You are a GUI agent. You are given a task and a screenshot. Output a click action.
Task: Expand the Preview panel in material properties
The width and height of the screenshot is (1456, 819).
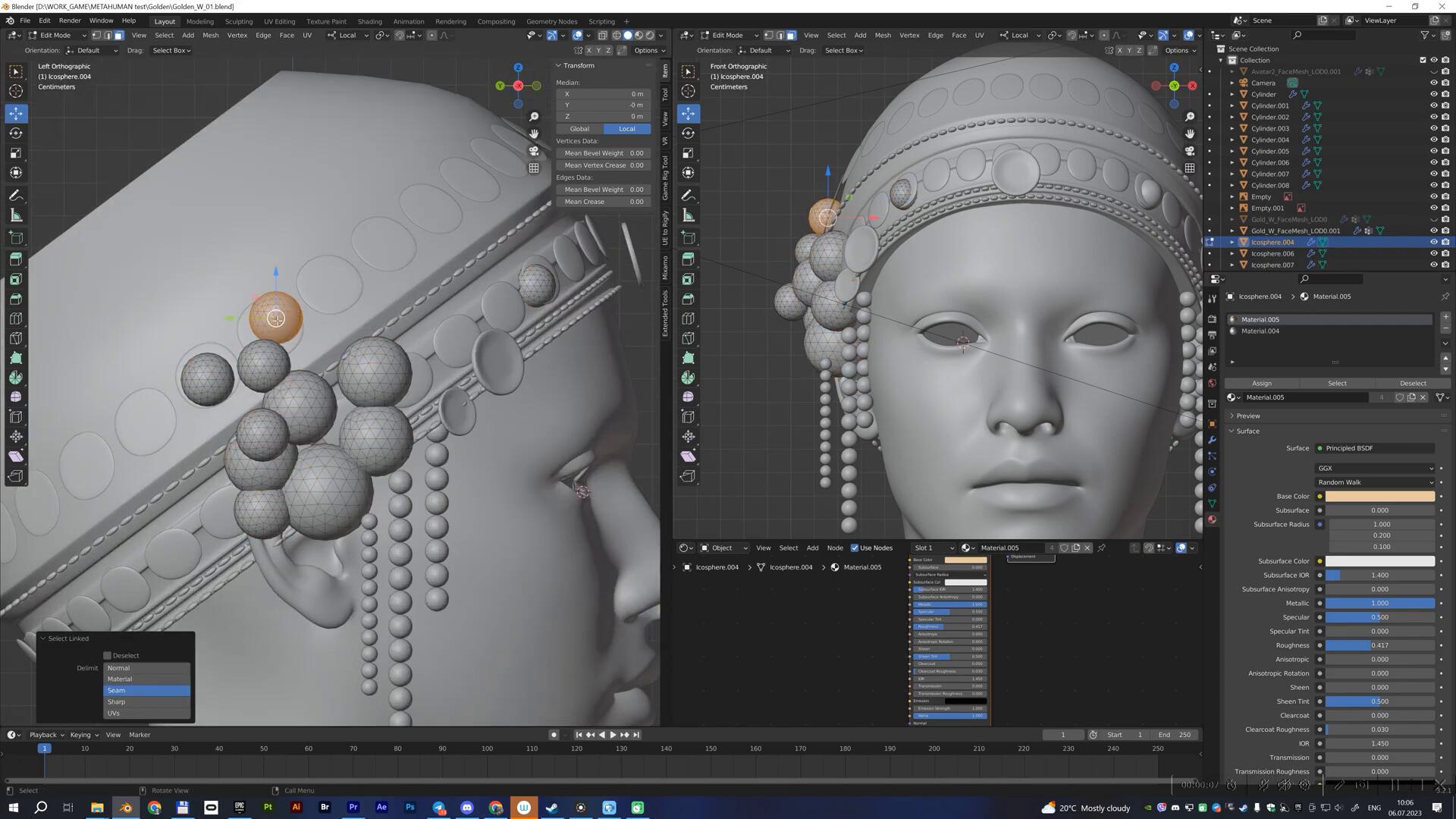pyautogui.click(x=1247, y=416)
